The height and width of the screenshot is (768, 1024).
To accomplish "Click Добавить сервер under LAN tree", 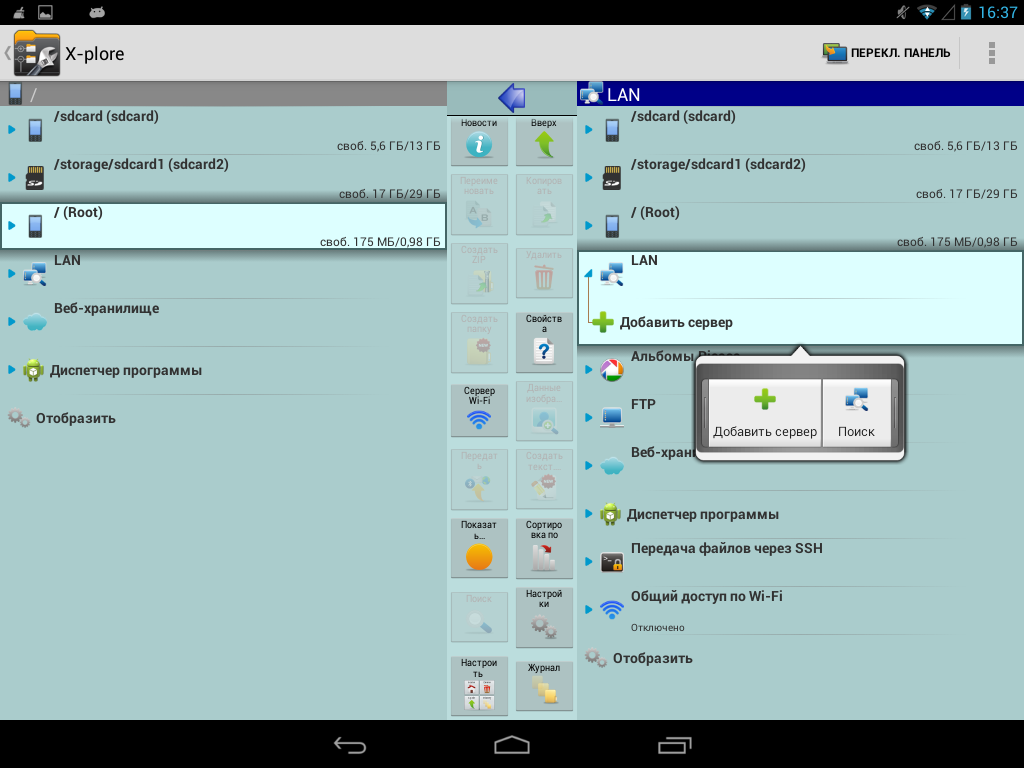I will point(676,322).
